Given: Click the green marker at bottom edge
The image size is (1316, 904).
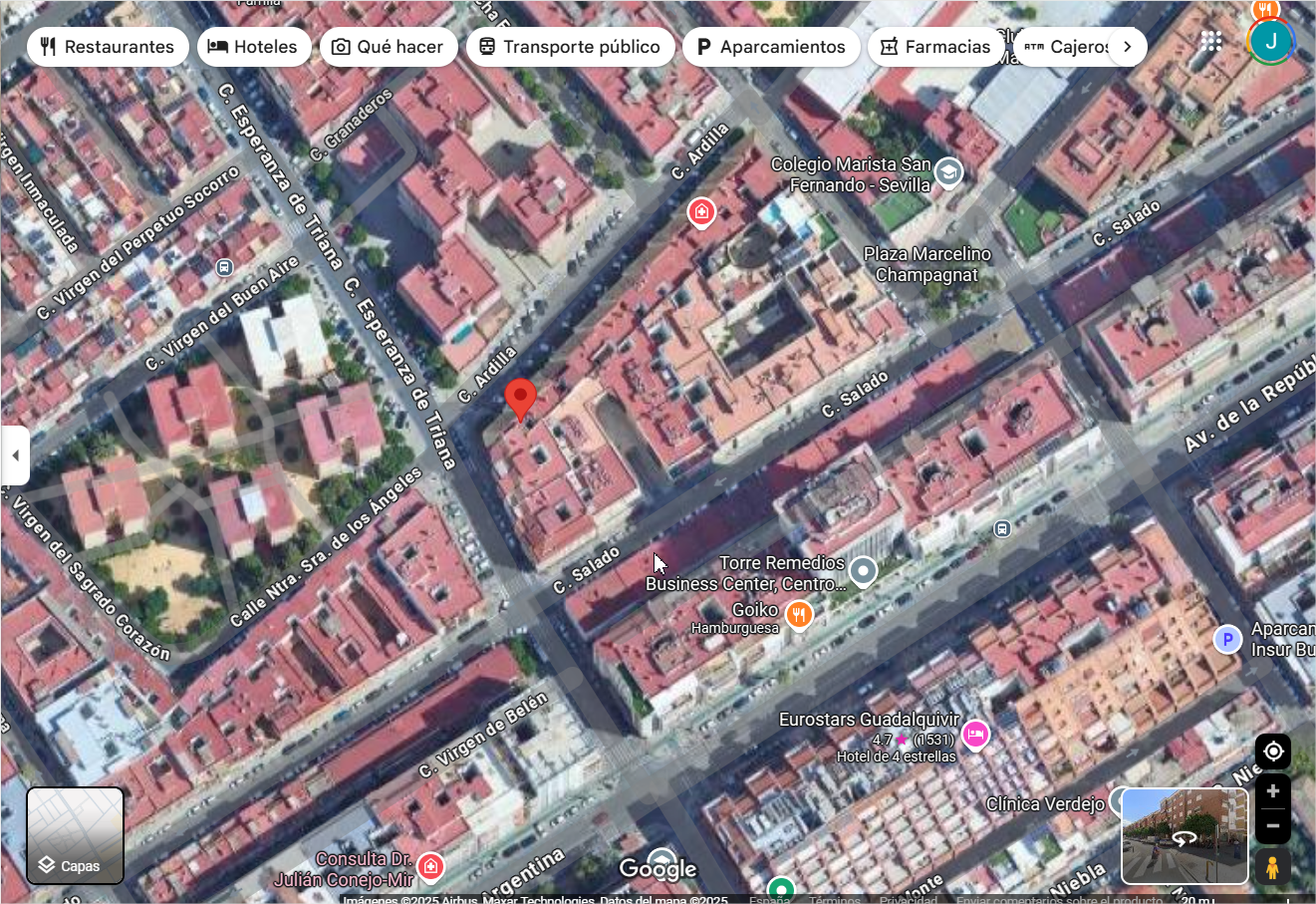Looking at the screenshot, I should [782, 888].
